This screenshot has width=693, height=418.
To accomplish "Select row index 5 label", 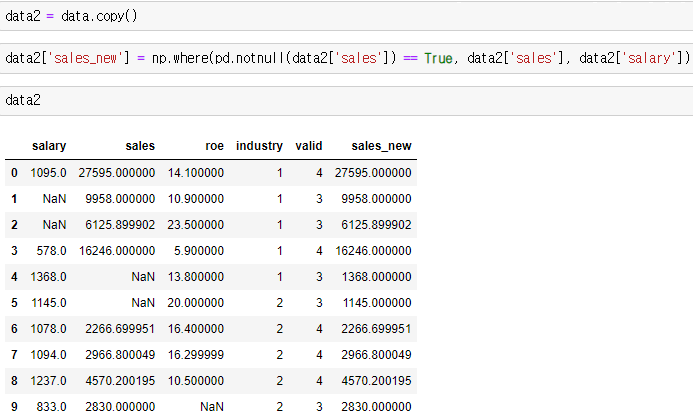I will point(14,303).
